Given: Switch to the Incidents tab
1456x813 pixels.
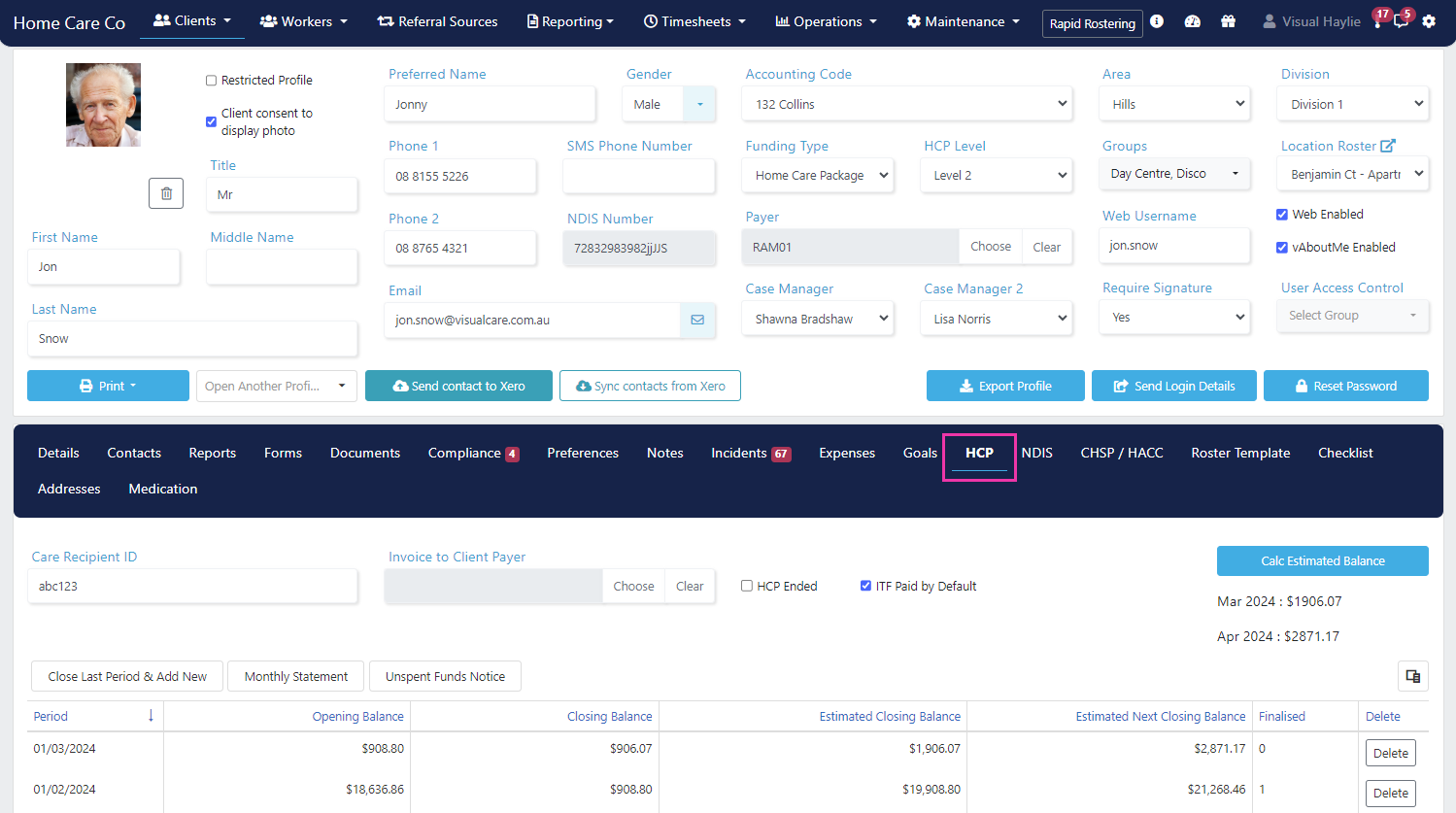Looking at the screenshot, I should point(751,453).
